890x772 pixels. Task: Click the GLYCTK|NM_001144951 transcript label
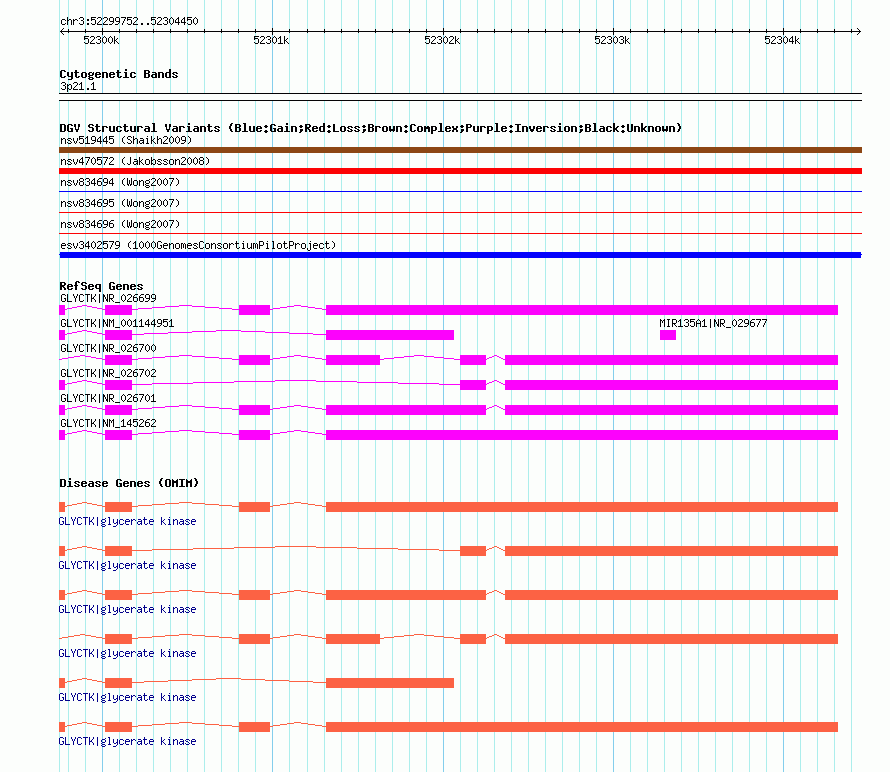pyautogui.click(x=117, y=323)
